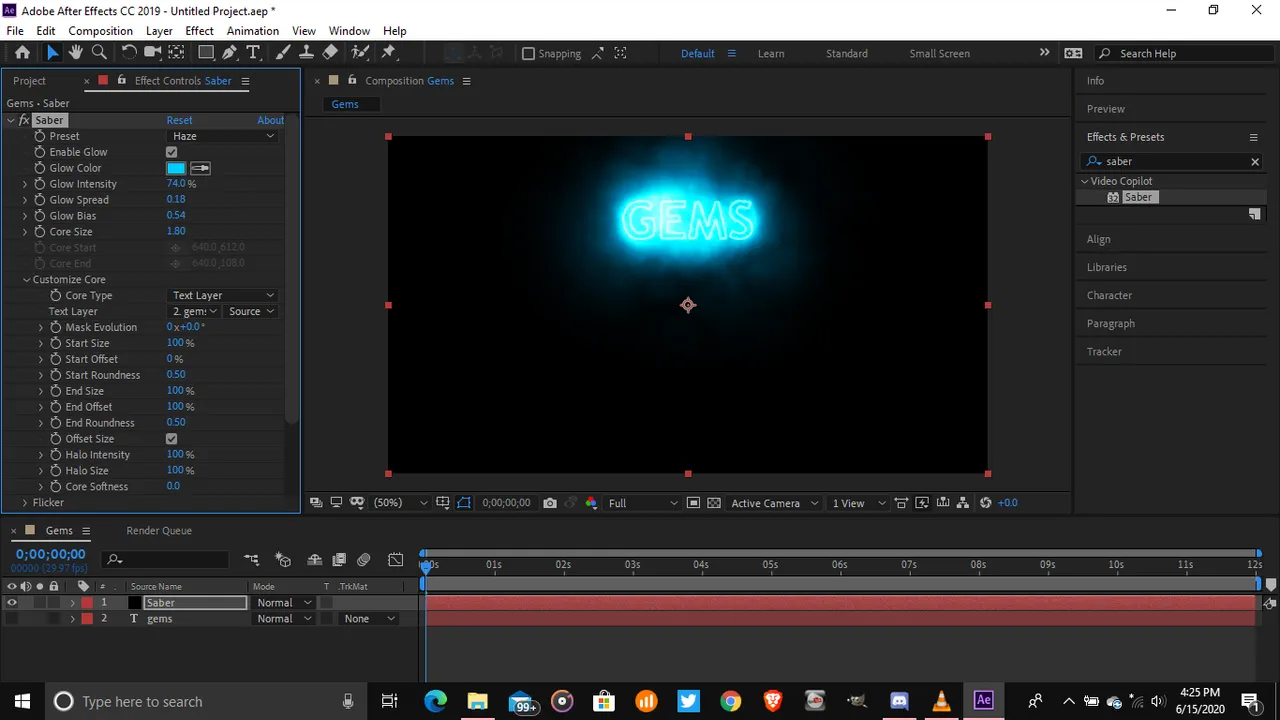Screen dimensions: 1280x720
Task: Toggle the Snapping checkbox
Action: point(528,53)
